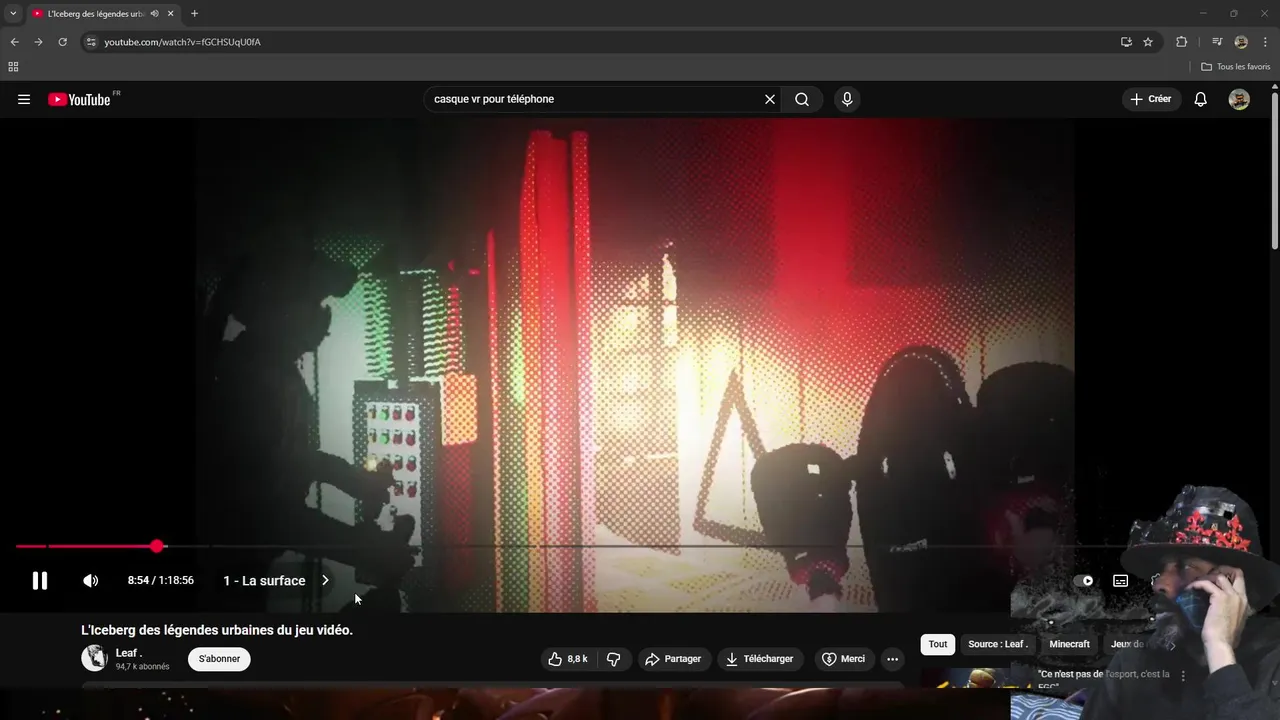Open the tab search dropdown arrow
This screenshot has height=720, width=1280.
(13, 14)
